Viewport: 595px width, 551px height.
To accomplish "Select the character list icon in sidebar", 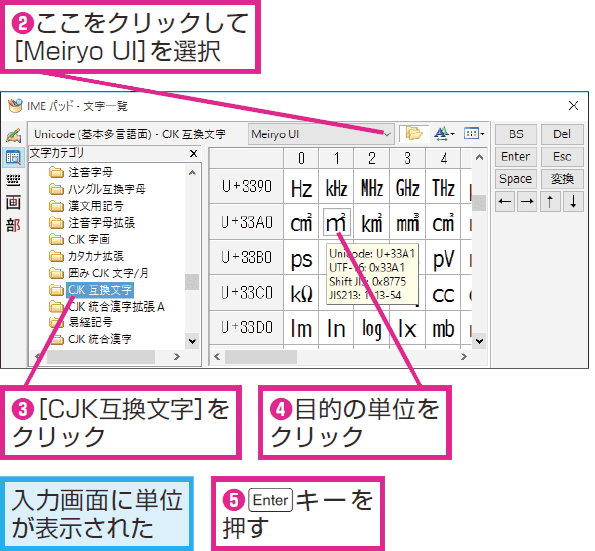I will tap(14, 157).
